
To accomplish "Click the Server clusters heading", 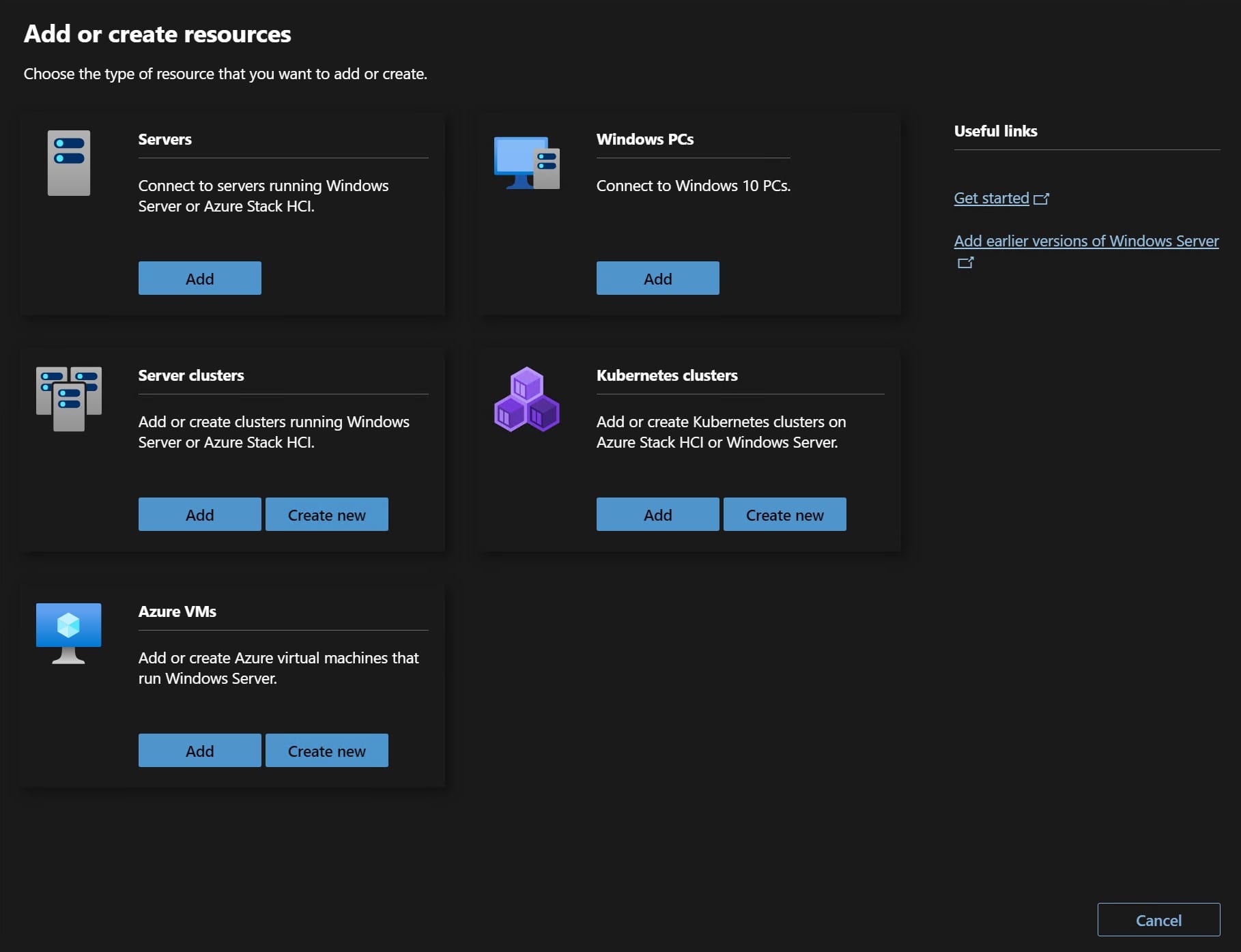I will (x=191, y=375).
